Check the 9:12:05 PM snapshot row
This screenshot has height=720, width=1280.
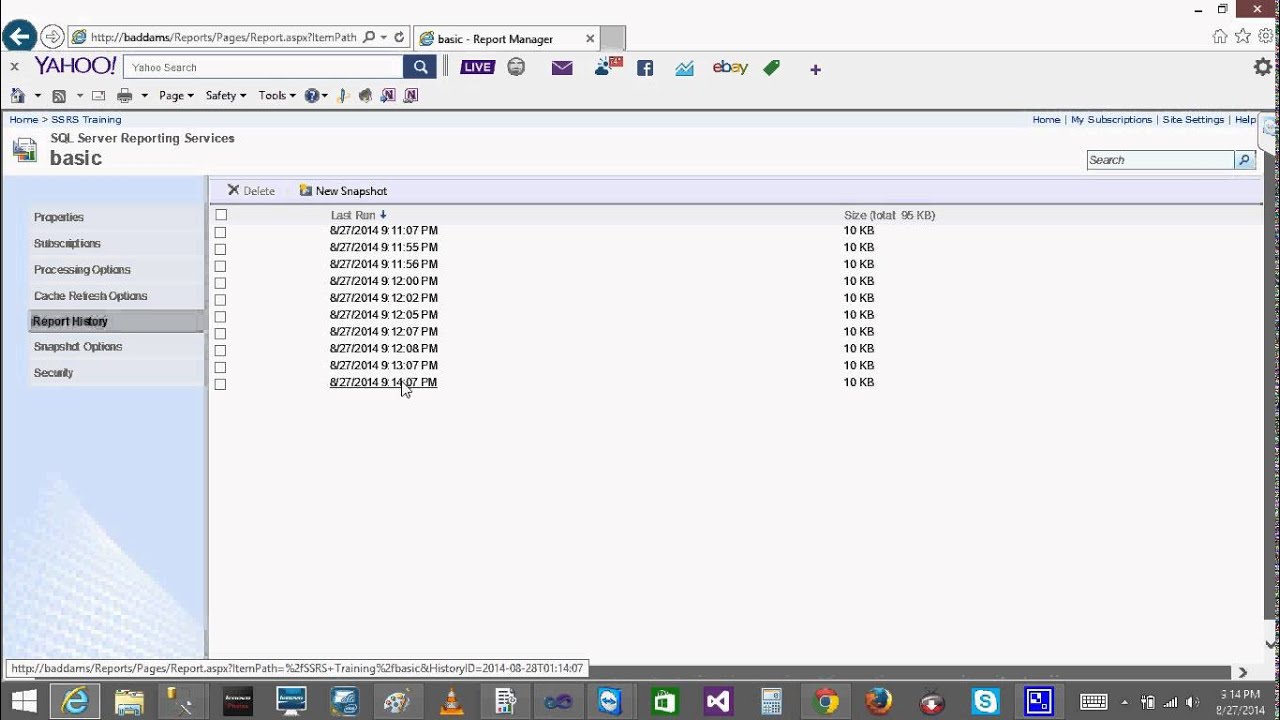(220, 317)
